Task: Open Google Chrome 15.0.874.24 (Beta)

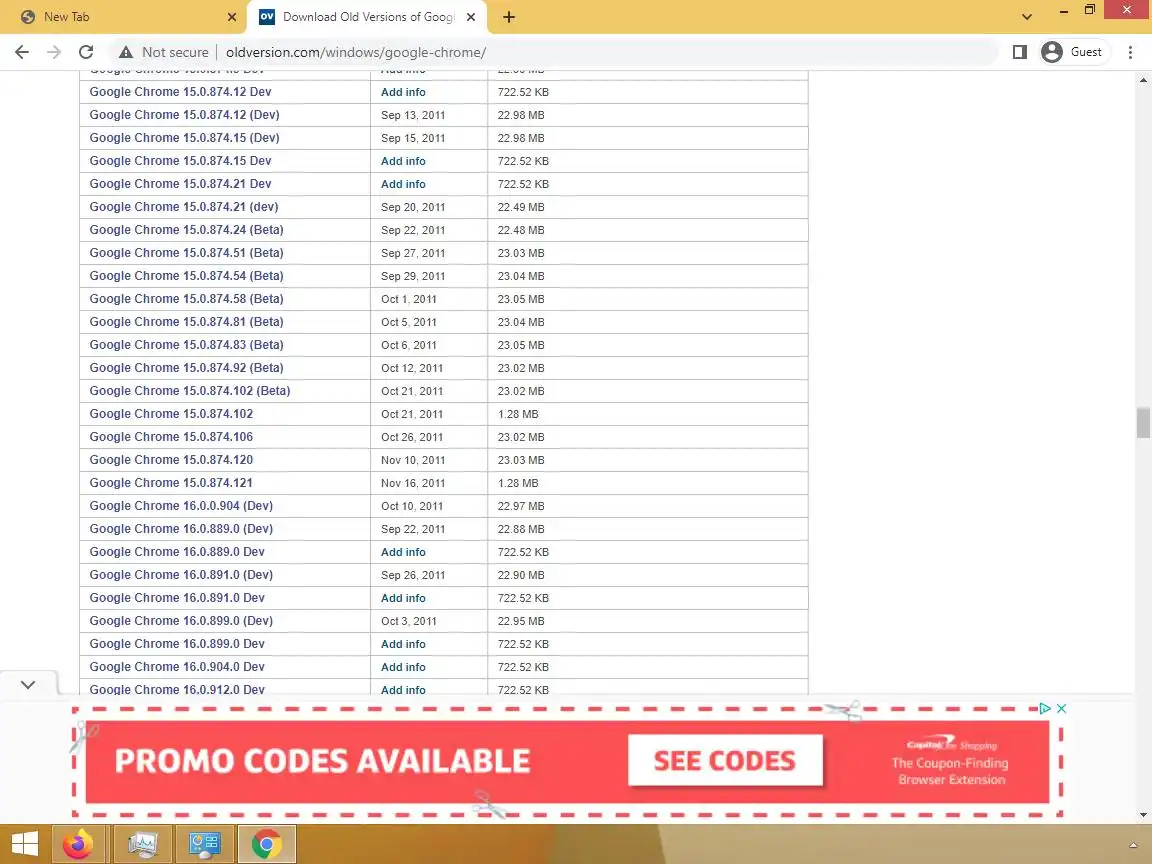Action: click(187, 229)
